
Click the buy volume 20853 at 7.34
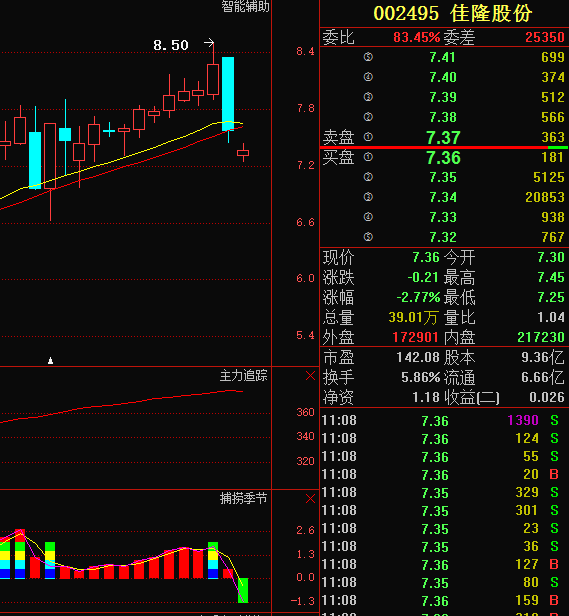coord(545,197)
